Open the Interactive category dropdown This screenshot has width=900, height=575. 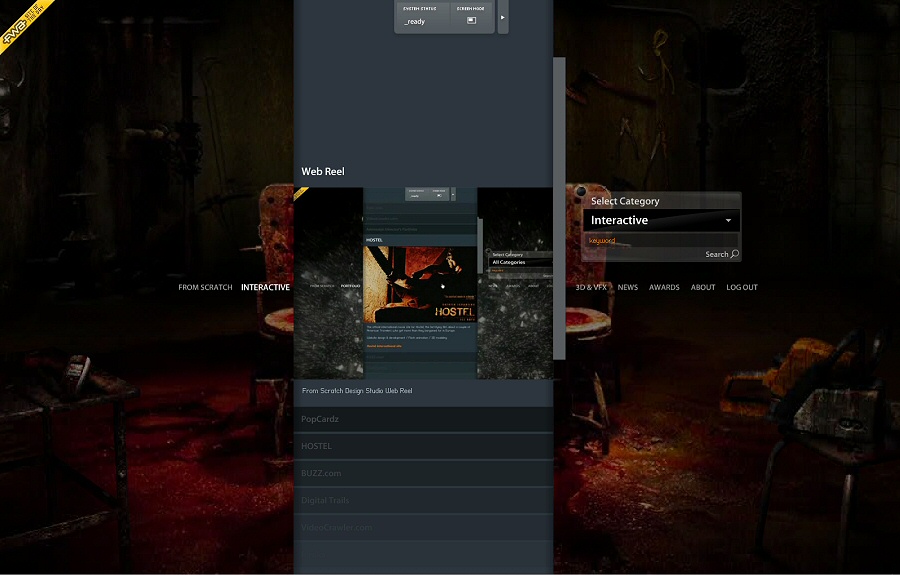click(661, 220)
